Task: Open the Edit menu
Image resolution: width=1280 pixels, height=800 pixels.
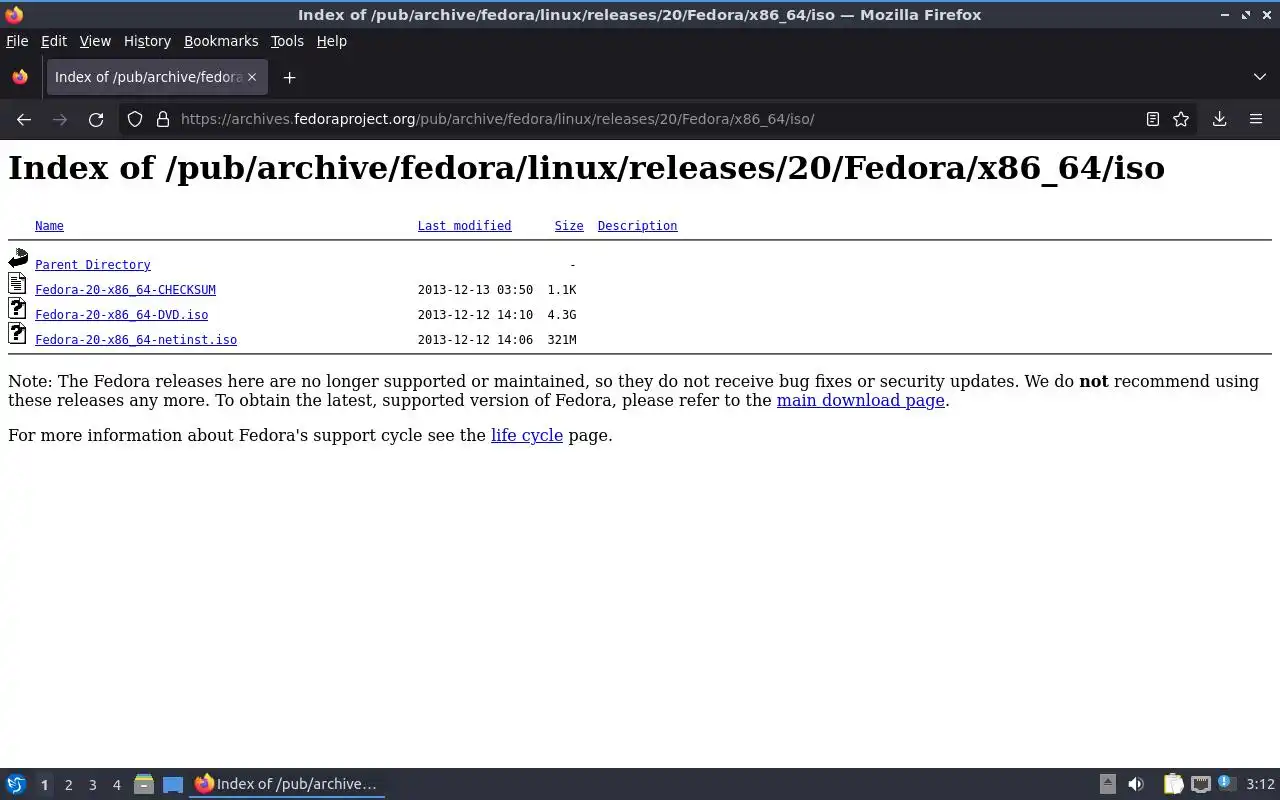Action: (54, 41)
